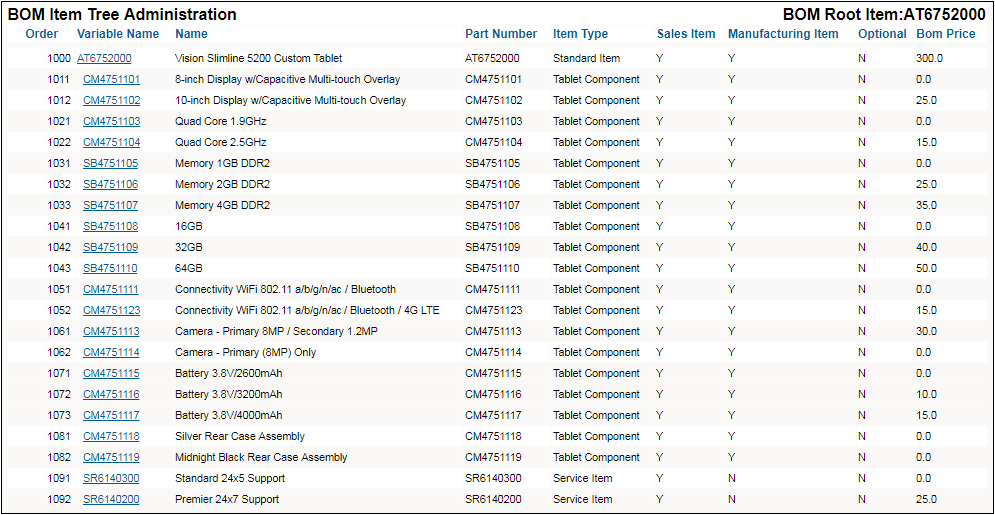Click the 40.0 Bom Price value
The height and width of the screenshot is (515, 995).
coord(926,247)
